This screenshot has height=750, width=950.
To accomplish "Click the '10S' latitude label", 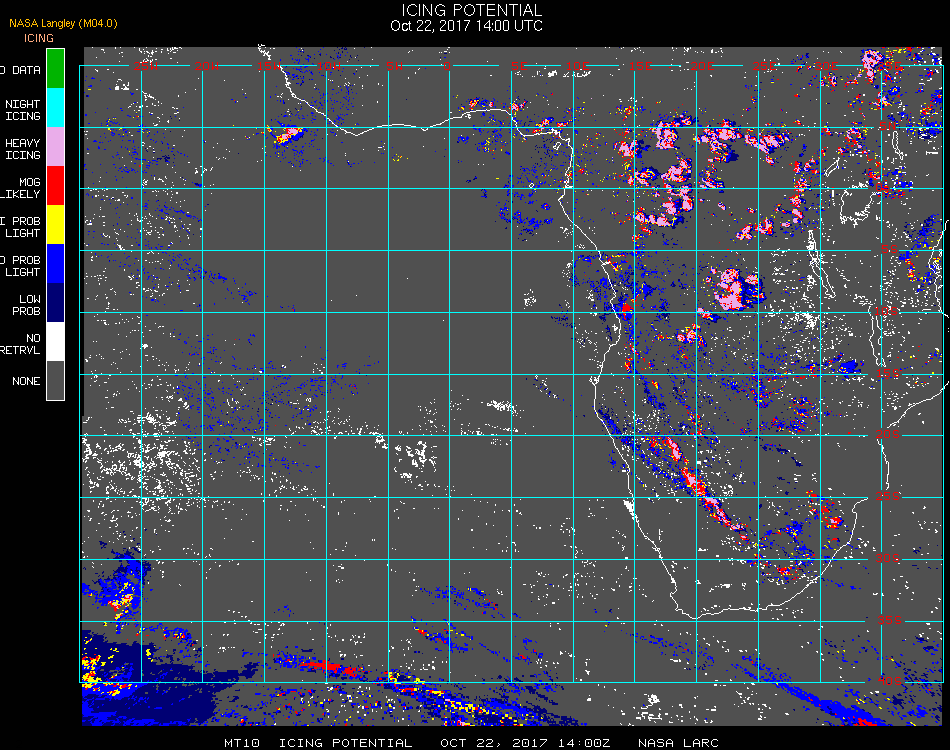I will point(887,311).
